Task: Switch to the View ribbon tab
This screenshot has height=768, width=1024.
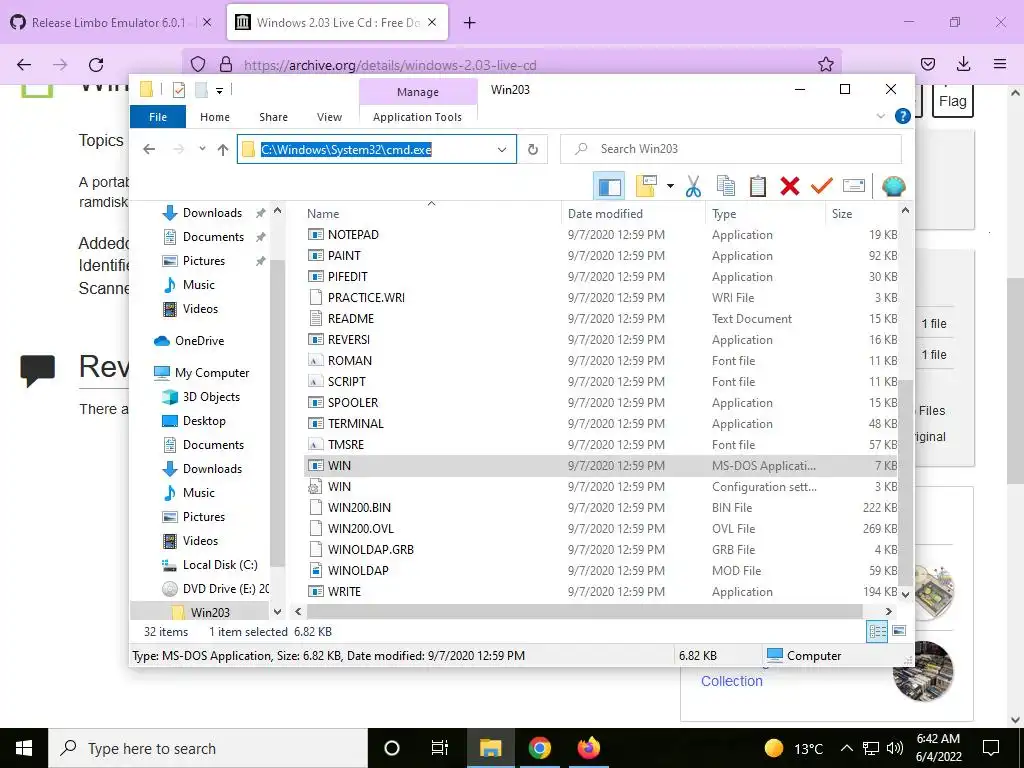Action: click(329, 117)
